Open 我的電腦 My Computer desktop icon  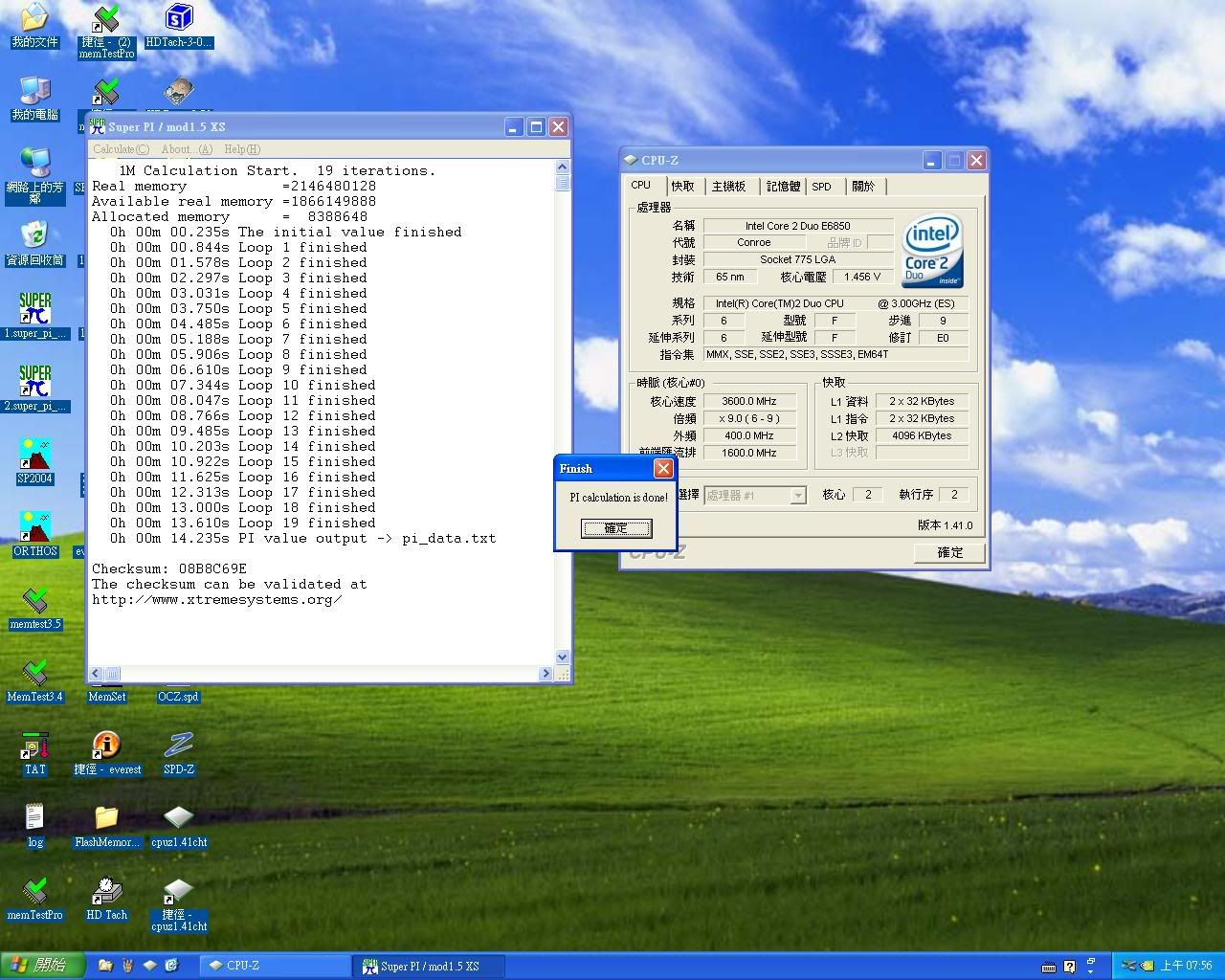click(x=34, y=99)
